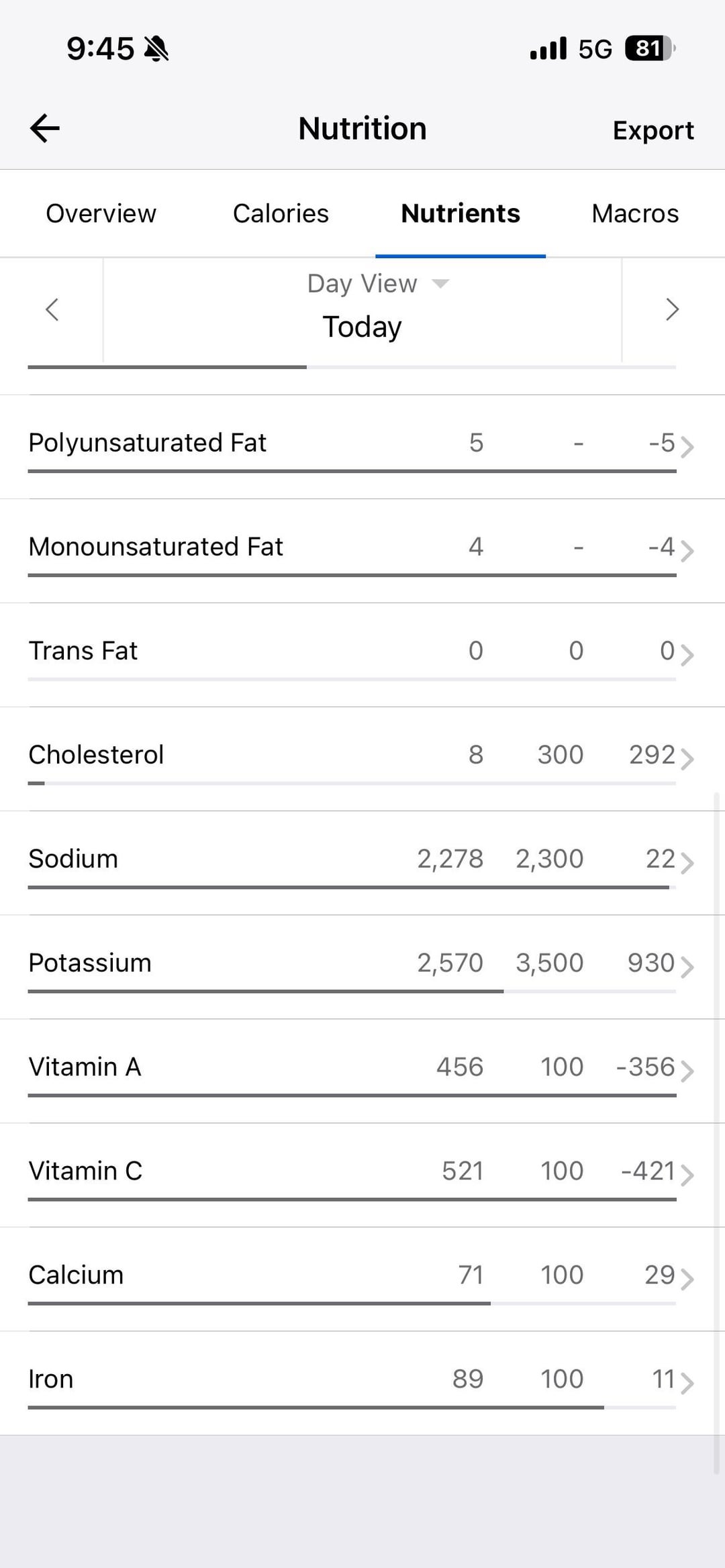Open the Macros tab
The width and height of the screenshot is (725, 1568).
click(635, 213)
